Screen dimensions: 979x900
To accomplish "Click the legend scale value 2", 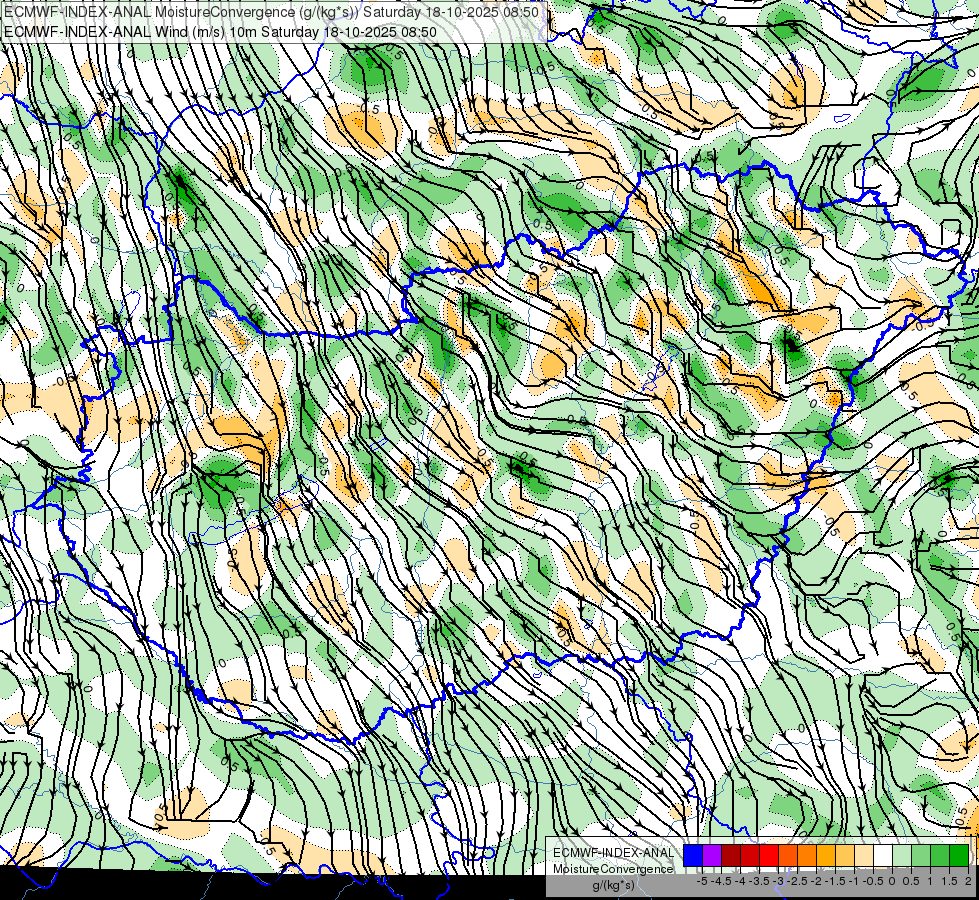I will [x=968, y=881].
